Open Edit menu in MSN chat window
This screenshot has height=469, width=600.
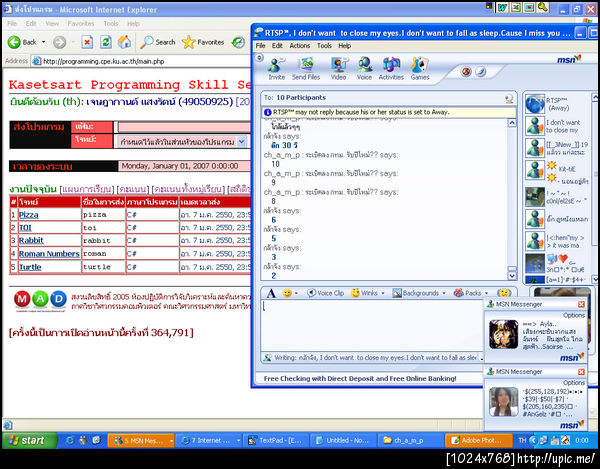click(277, 46)
